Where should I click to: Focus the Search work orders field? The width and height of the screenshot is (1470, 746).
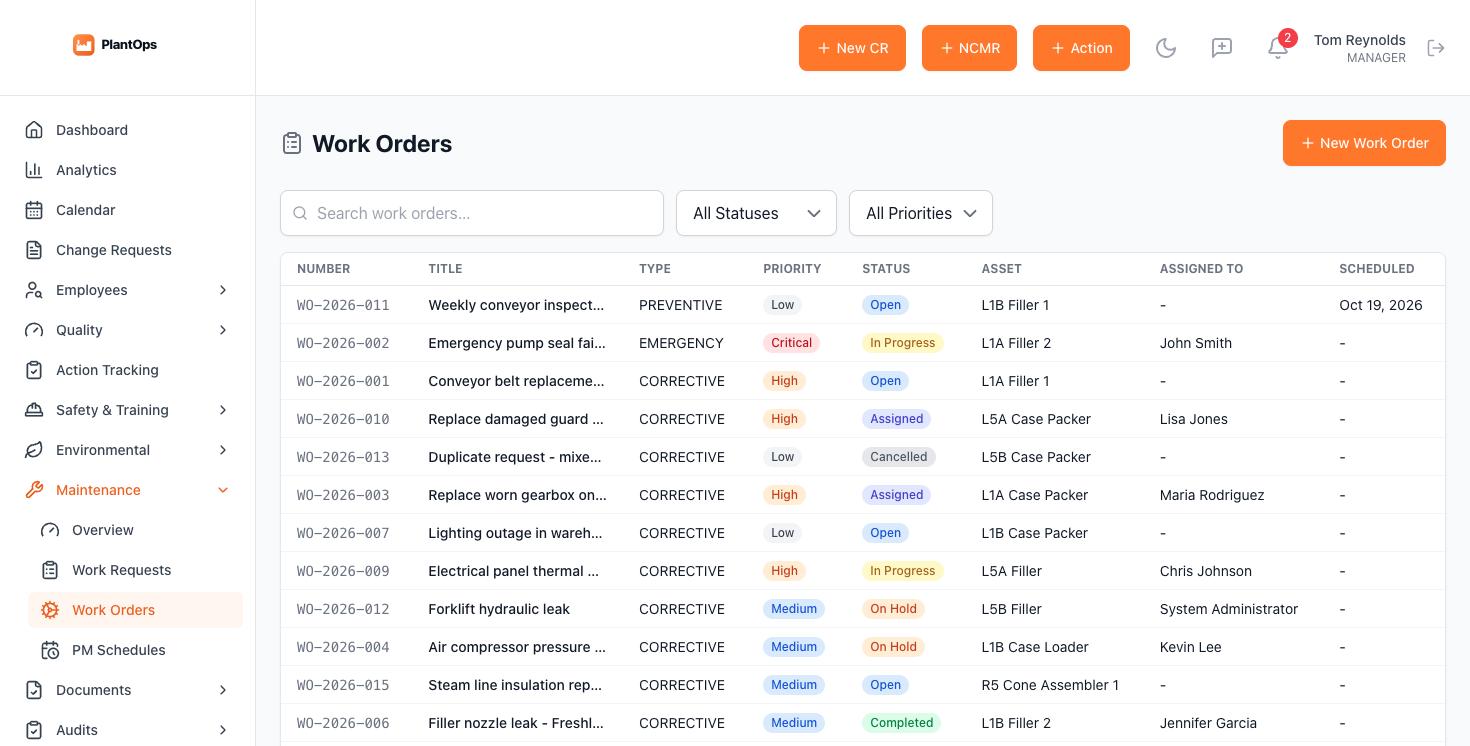(x=472, y=213)
